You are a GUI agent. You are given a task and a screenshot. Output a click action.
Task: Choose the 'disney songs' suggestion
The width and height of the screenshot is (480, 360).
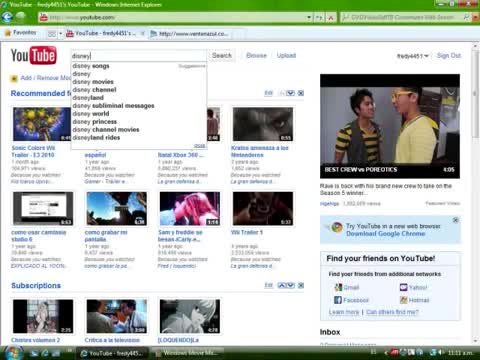coord(138,66)
